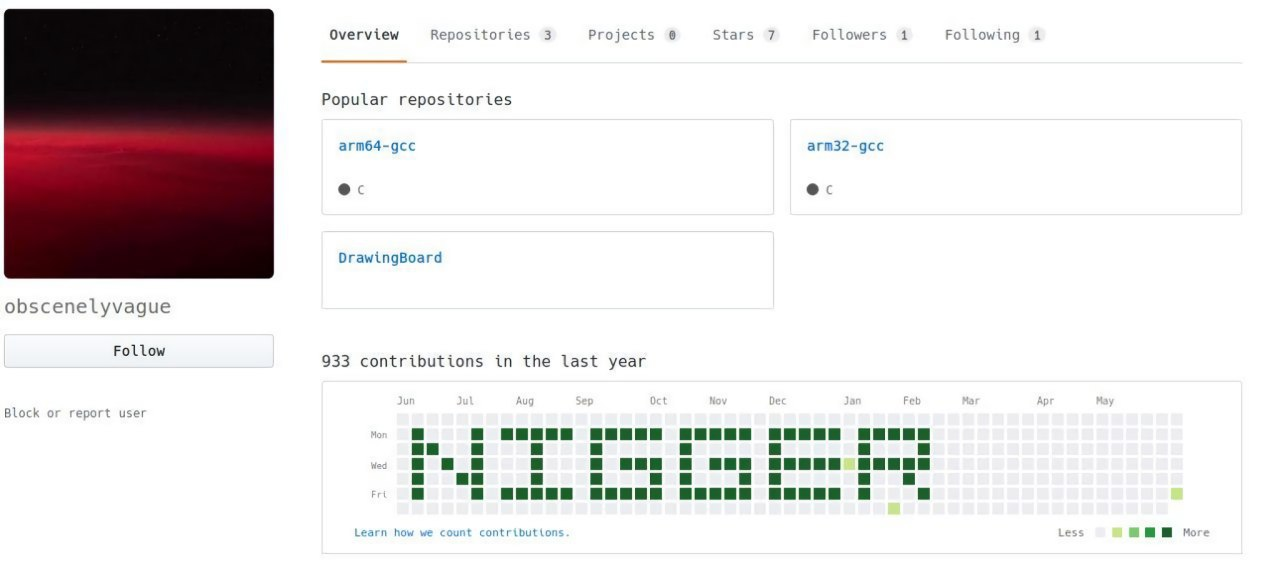Click the Projects count badge
1280x577 pixels.
671,35
